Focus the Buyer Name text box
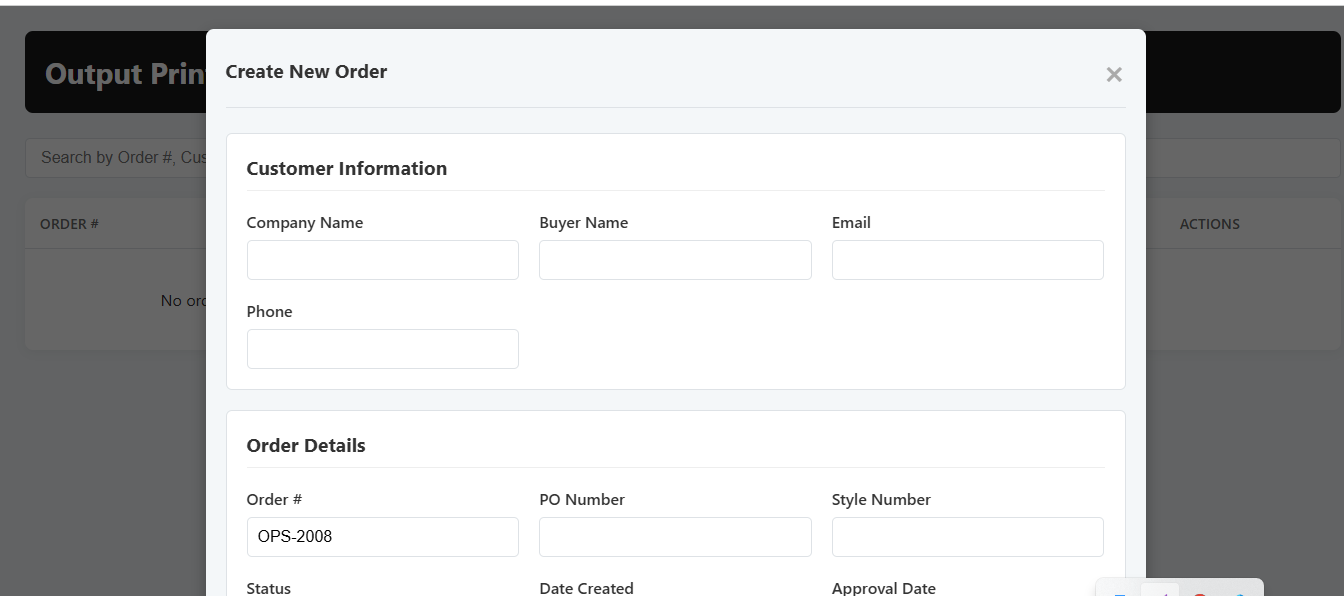 click(x=675, y=260)
